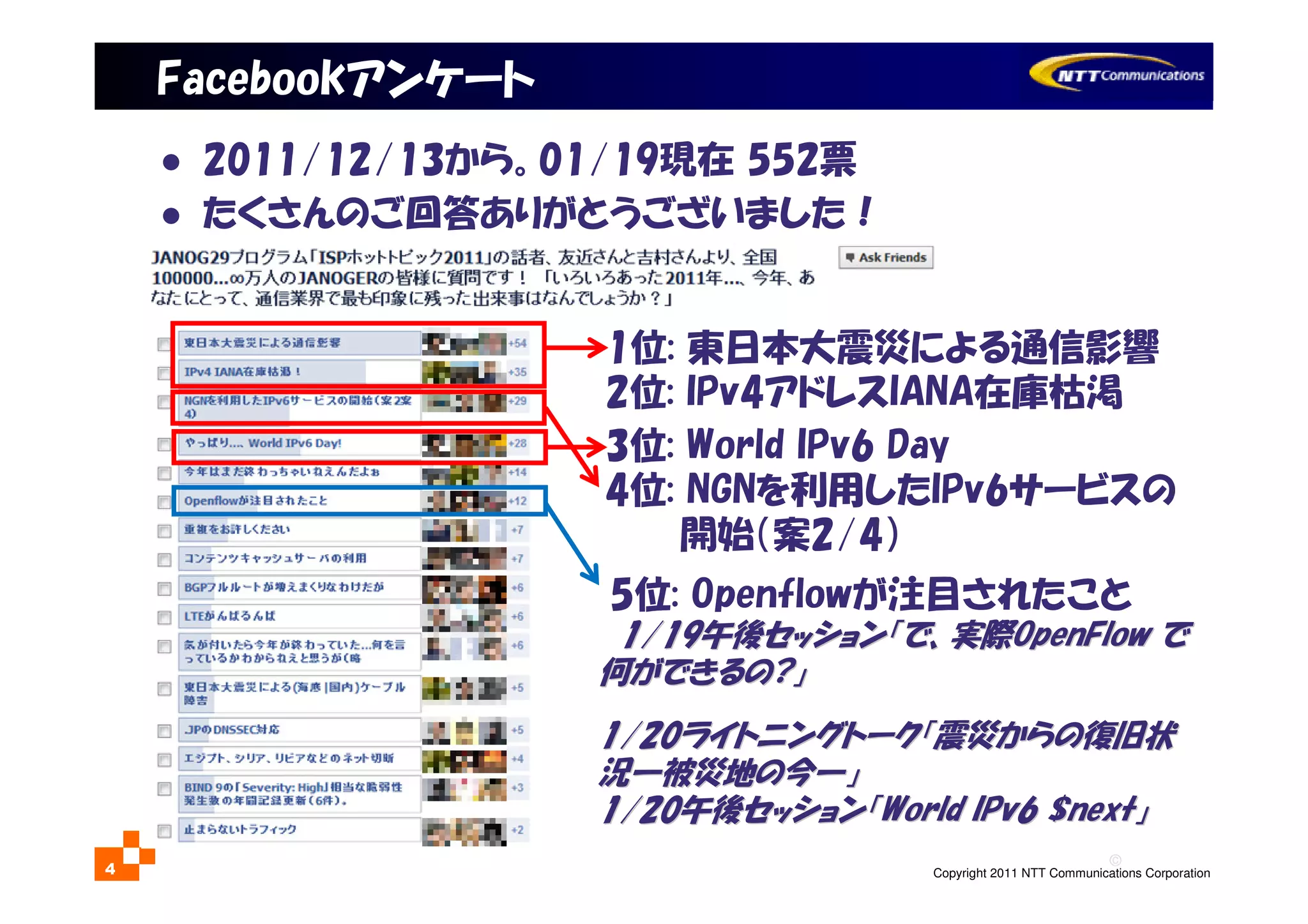Click the NTT Communications logo
1308x924 pixels.
[1117, 73]
